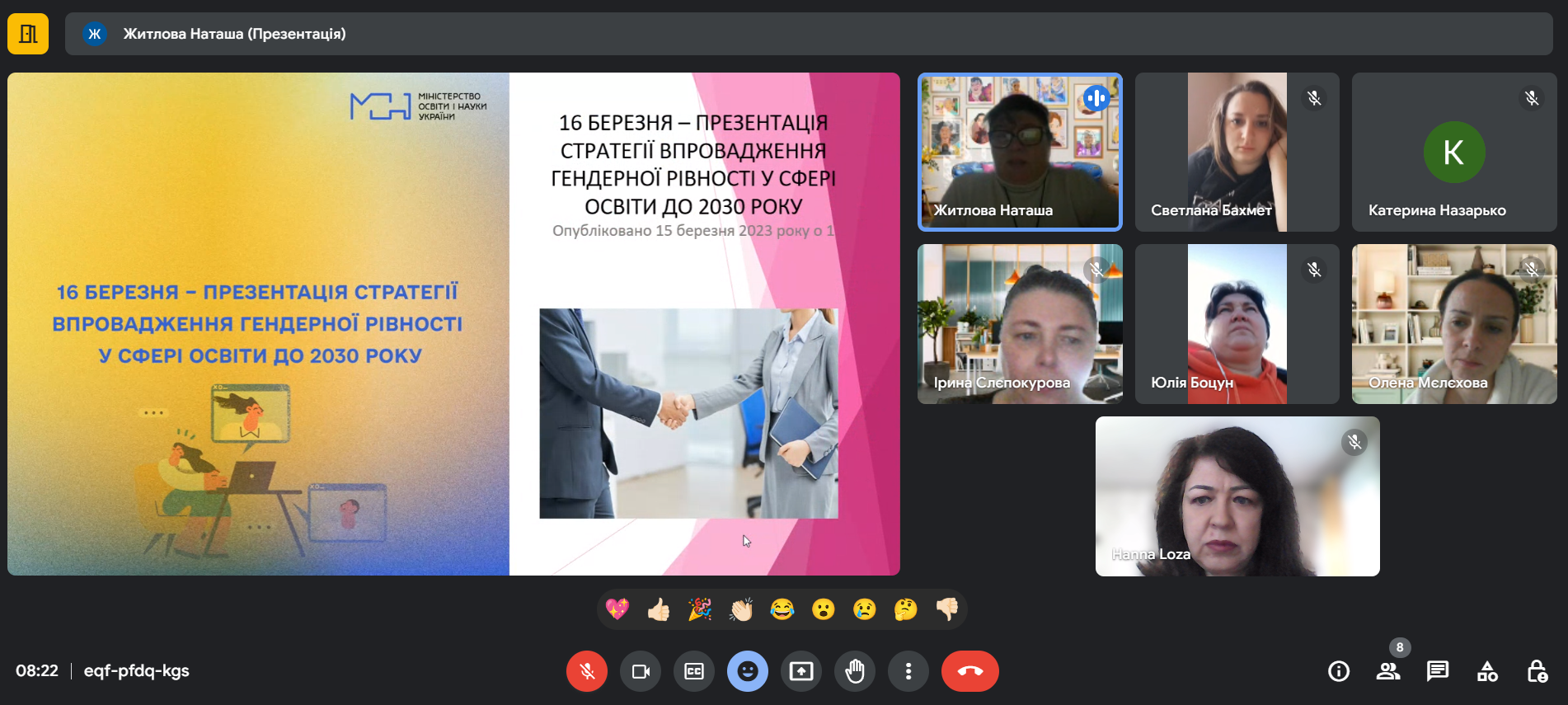Click the Hanna Loza video tile
This screenshot has width=1568, height=705.
(1237, 496)
